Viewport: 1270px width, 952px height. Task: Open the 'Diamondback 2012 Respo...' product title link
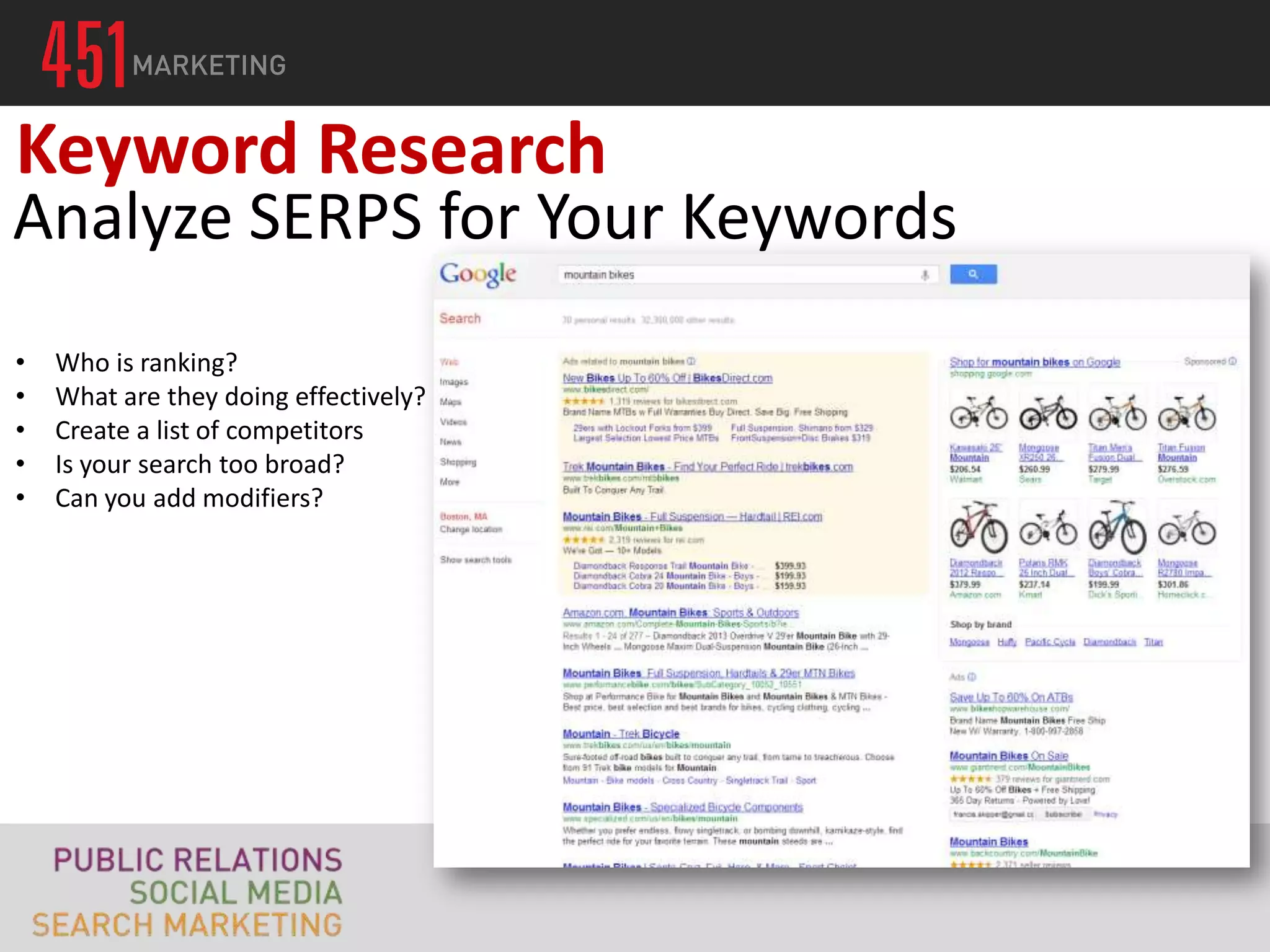[x=975, y=568]
